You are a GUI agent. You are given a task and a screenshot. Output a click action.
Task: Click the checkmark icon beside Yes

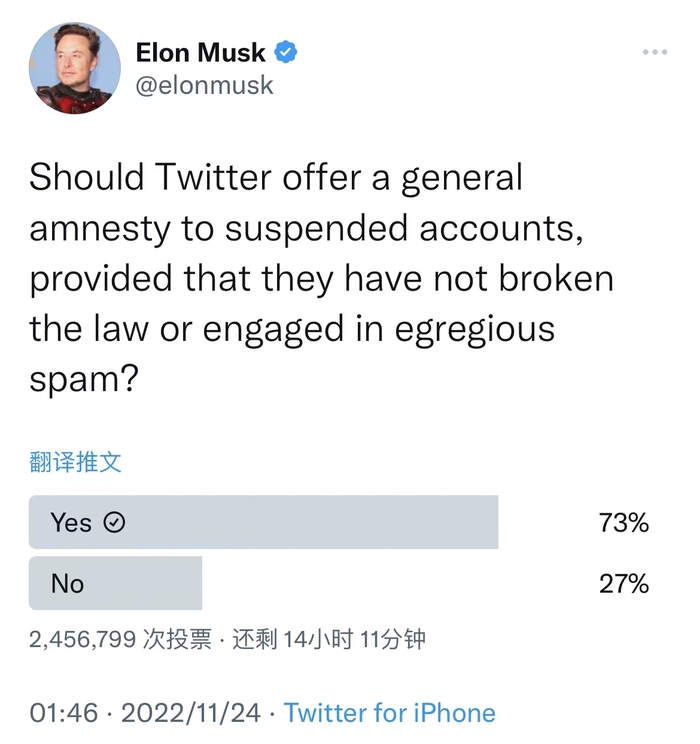pos(114,522)
